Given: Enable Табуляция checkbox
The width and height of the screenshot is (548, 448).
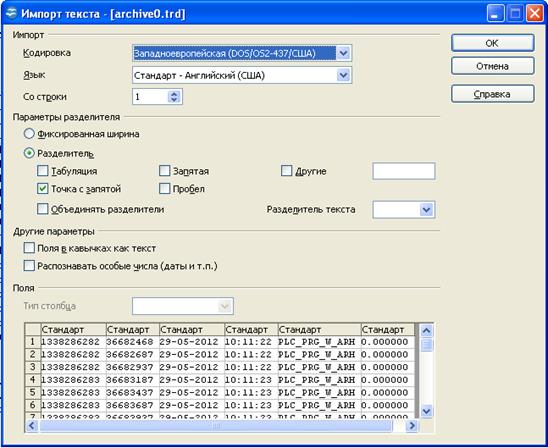Looking at the screenshot, I should pos(43,171).
